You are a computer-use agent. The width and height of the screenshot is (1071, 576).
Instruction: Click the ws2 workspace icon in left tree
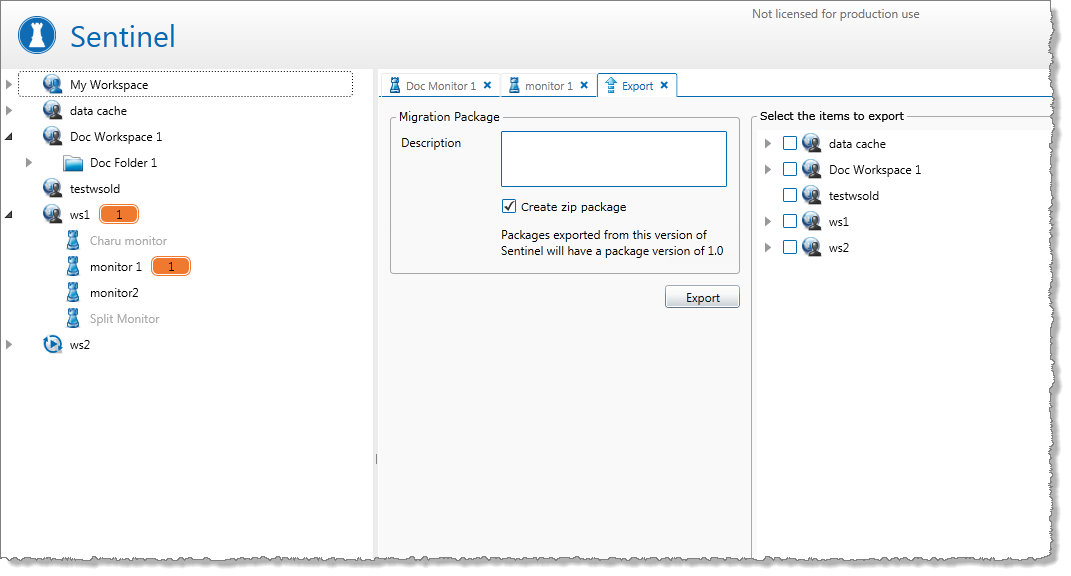[53, 345]
